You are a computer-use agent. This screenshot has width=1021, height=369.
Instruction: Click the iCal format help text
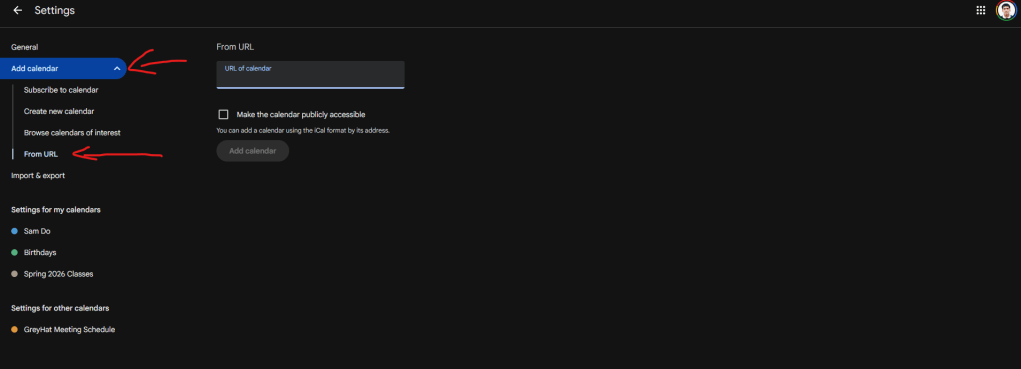pyautogui.click(x=303, y=131)
